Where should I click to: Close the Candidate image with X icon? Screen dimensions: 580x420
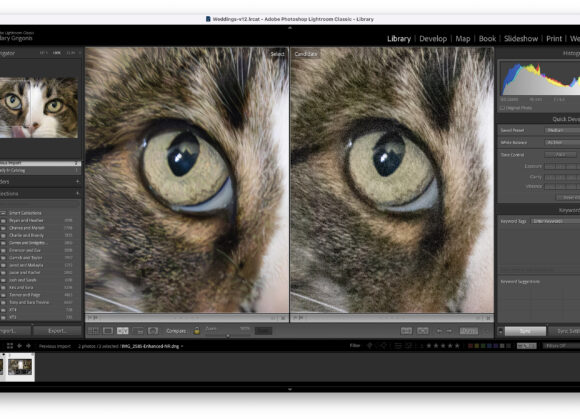click(x=488, y=318)
